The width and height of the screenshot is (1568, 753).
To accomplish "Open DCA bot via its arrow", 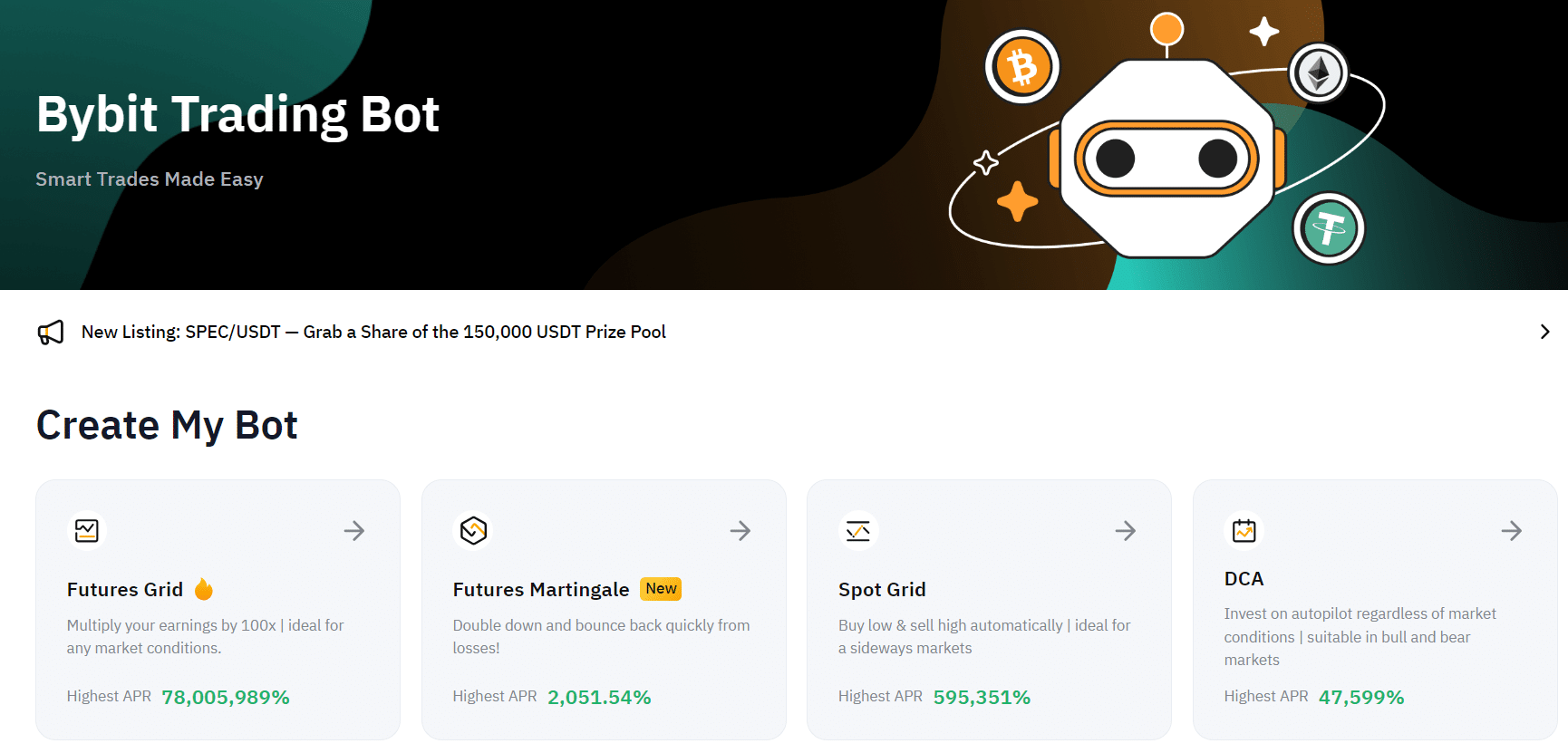I will (x=1512, y=531).
